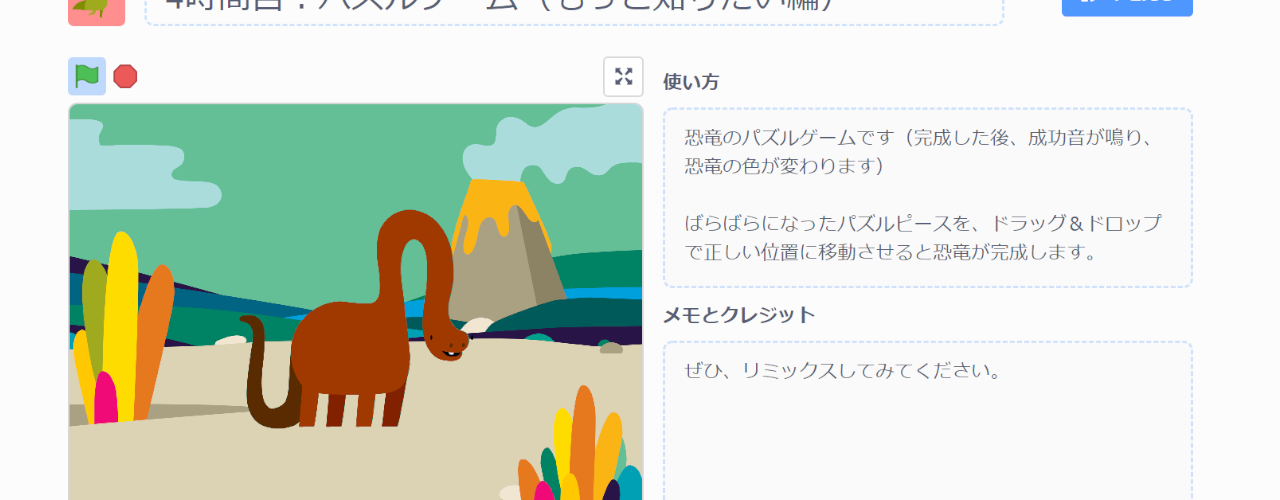This screenshot has height=500, width=1280.
Task: Click the project title text field
Action: click(574, 10)
